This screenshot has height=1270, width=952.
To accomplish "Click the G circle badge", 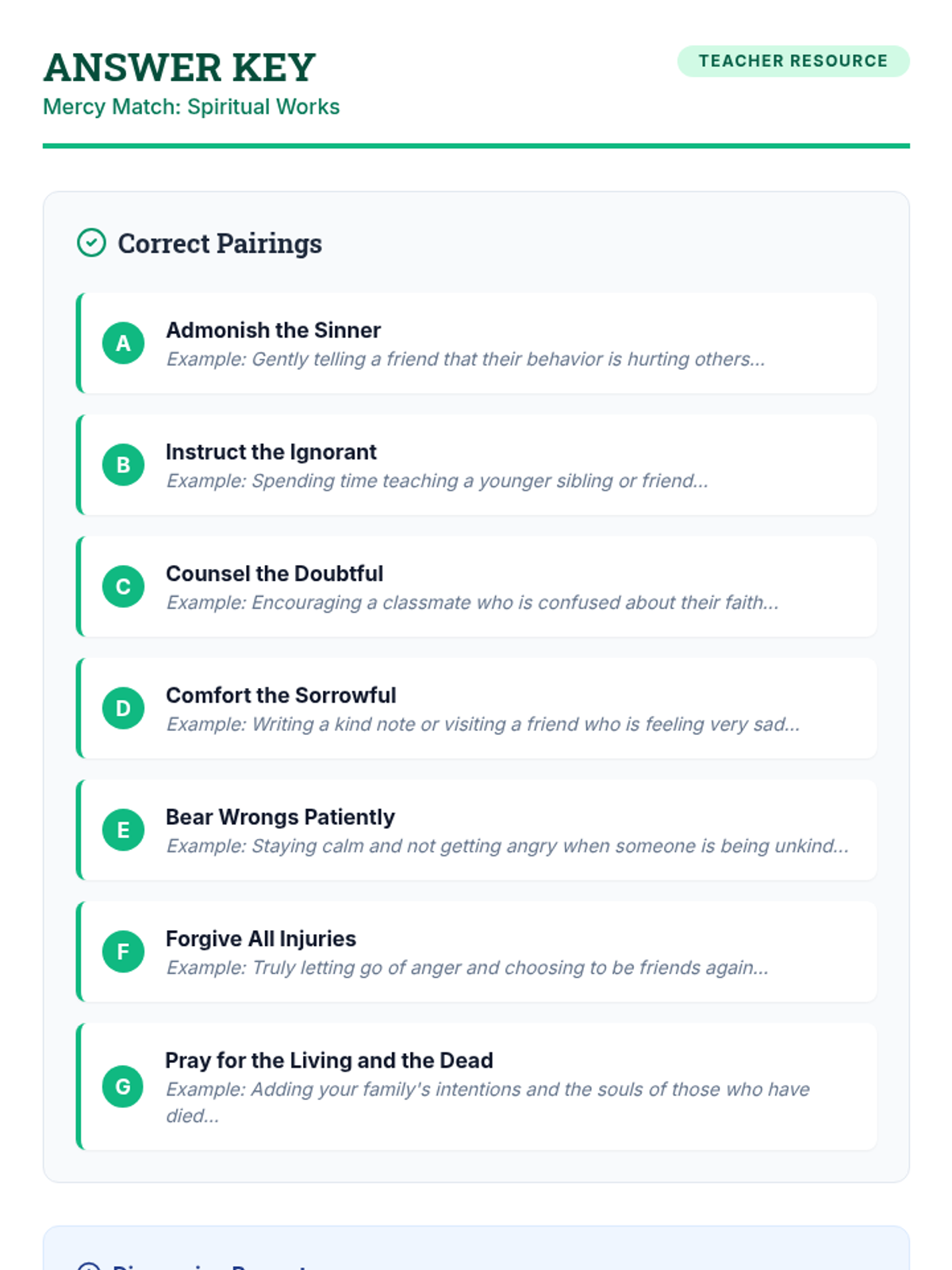I will (x=123, y=1087).
